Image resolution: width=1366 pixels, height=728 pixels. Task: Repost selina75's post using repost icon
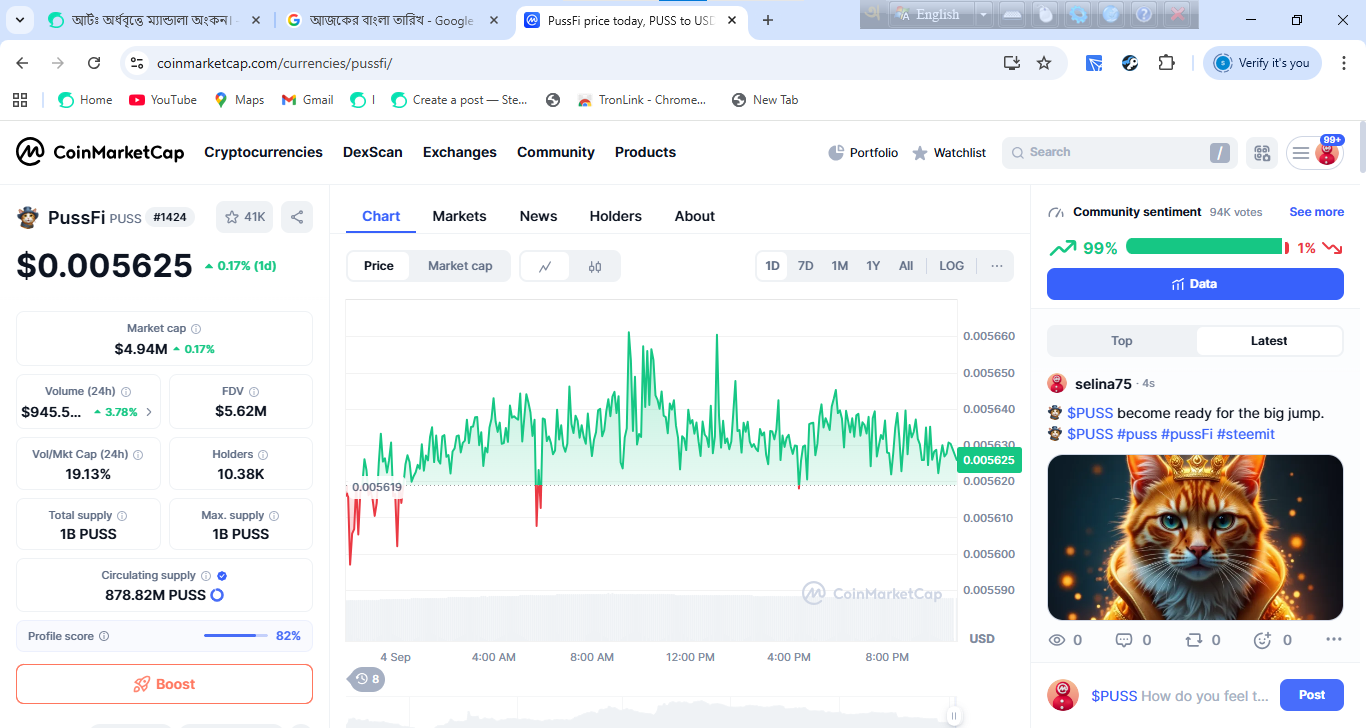[x=1193, y=640]
